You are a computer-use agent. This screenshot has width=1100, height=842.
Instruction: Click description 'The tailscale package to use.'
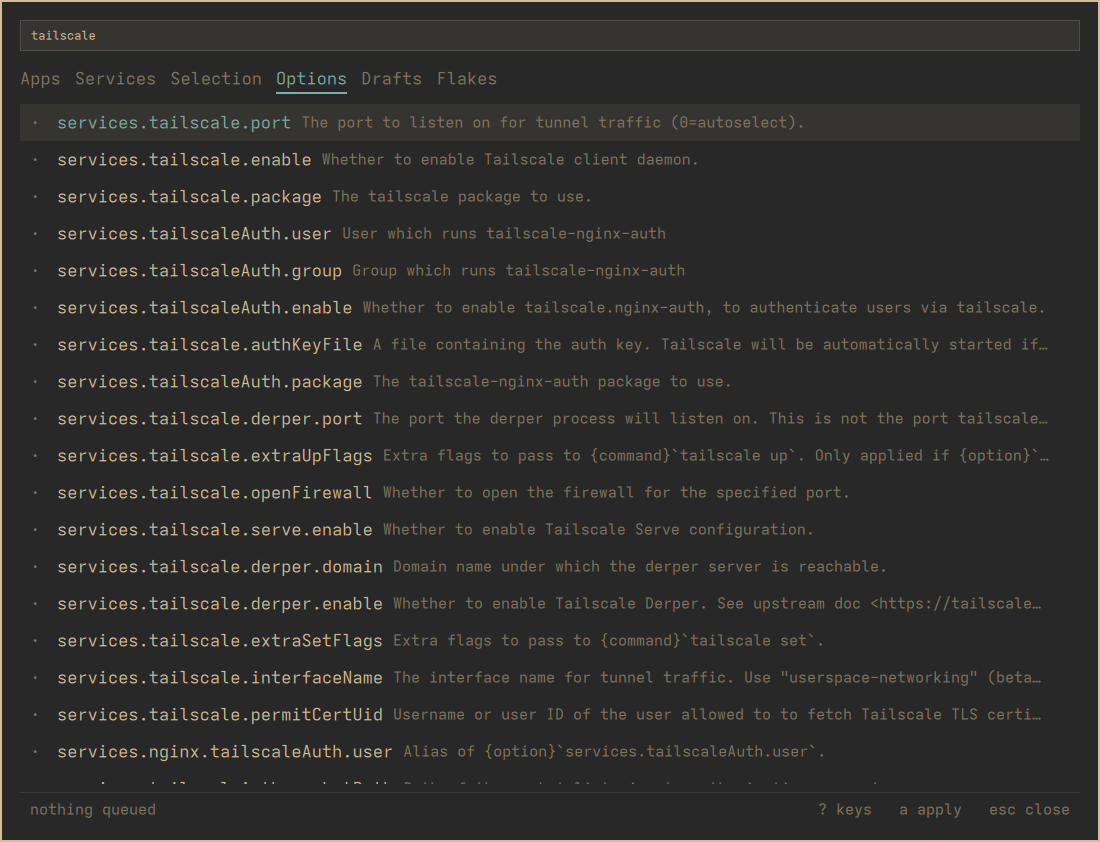462,196
